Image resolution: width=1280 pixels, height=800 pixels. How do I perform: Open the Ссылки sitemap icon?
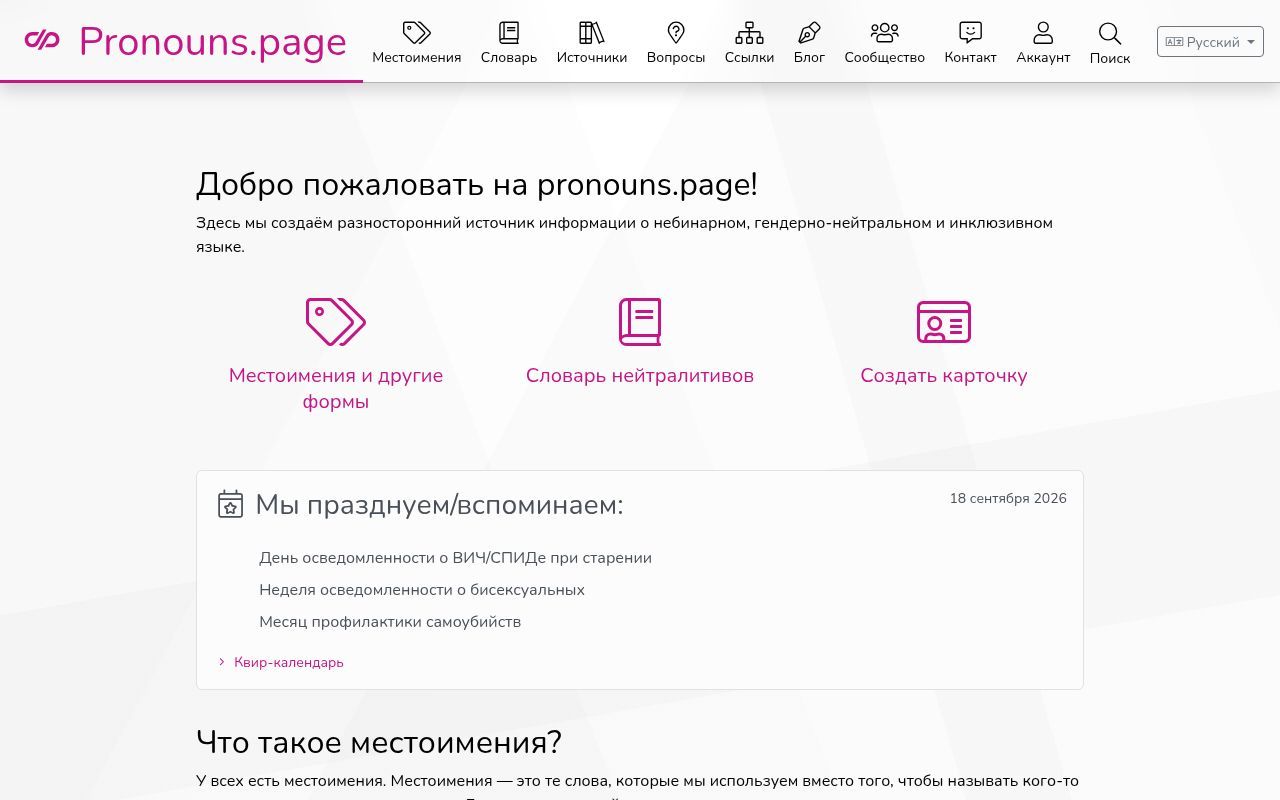click(749, 33)
